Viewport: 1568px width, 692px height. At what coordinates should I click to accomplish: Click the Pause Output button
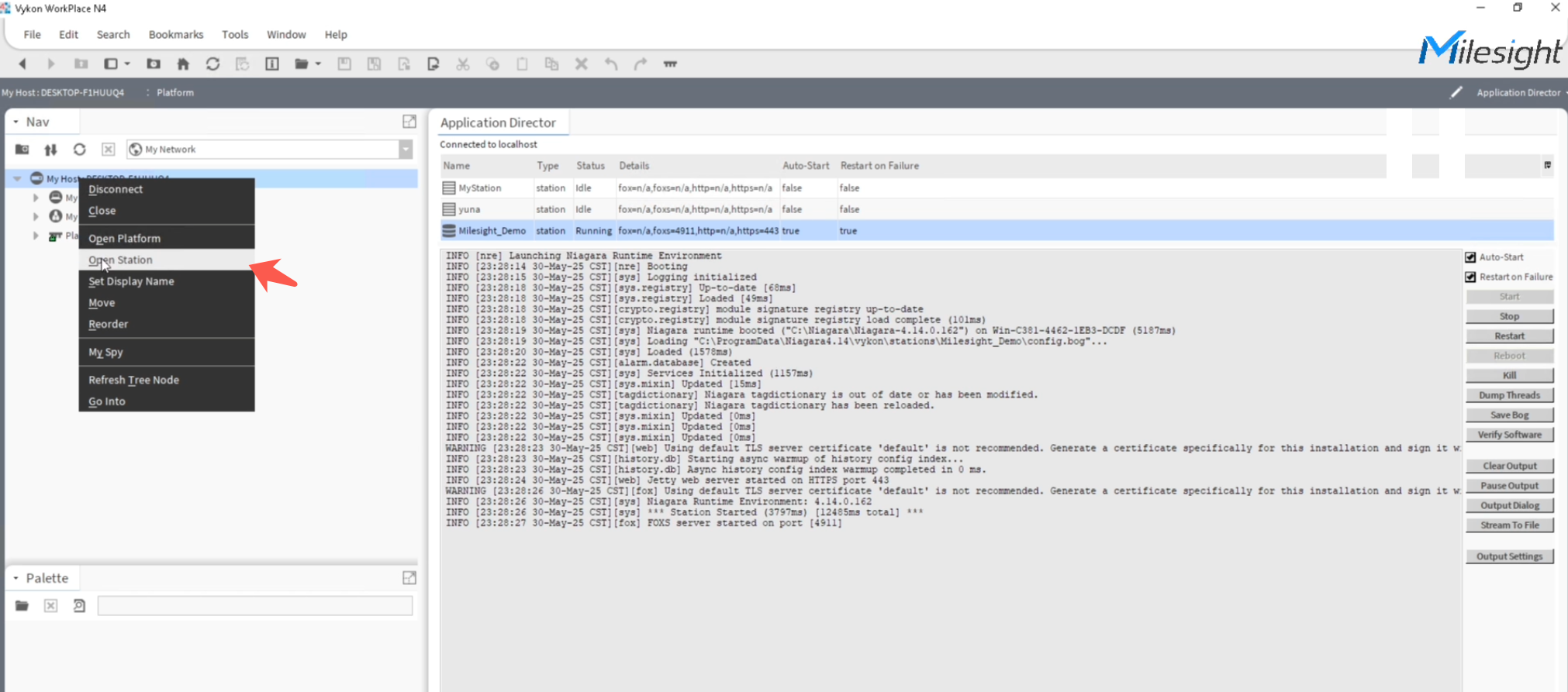coord(1509,486)
